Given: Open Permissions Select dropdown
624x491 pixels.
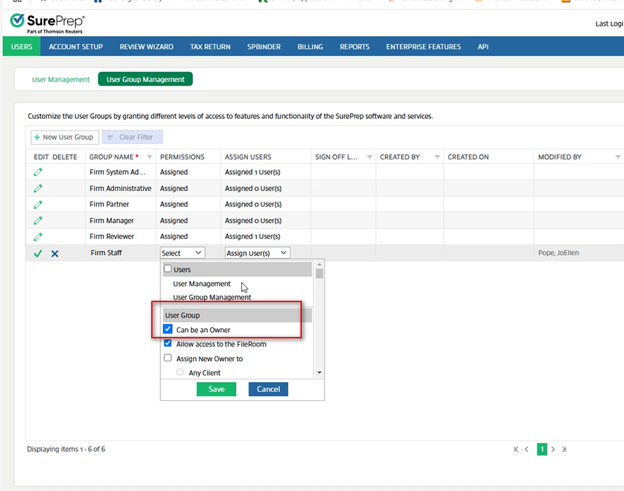Looking at the screenshot, I should pos(182,253).
